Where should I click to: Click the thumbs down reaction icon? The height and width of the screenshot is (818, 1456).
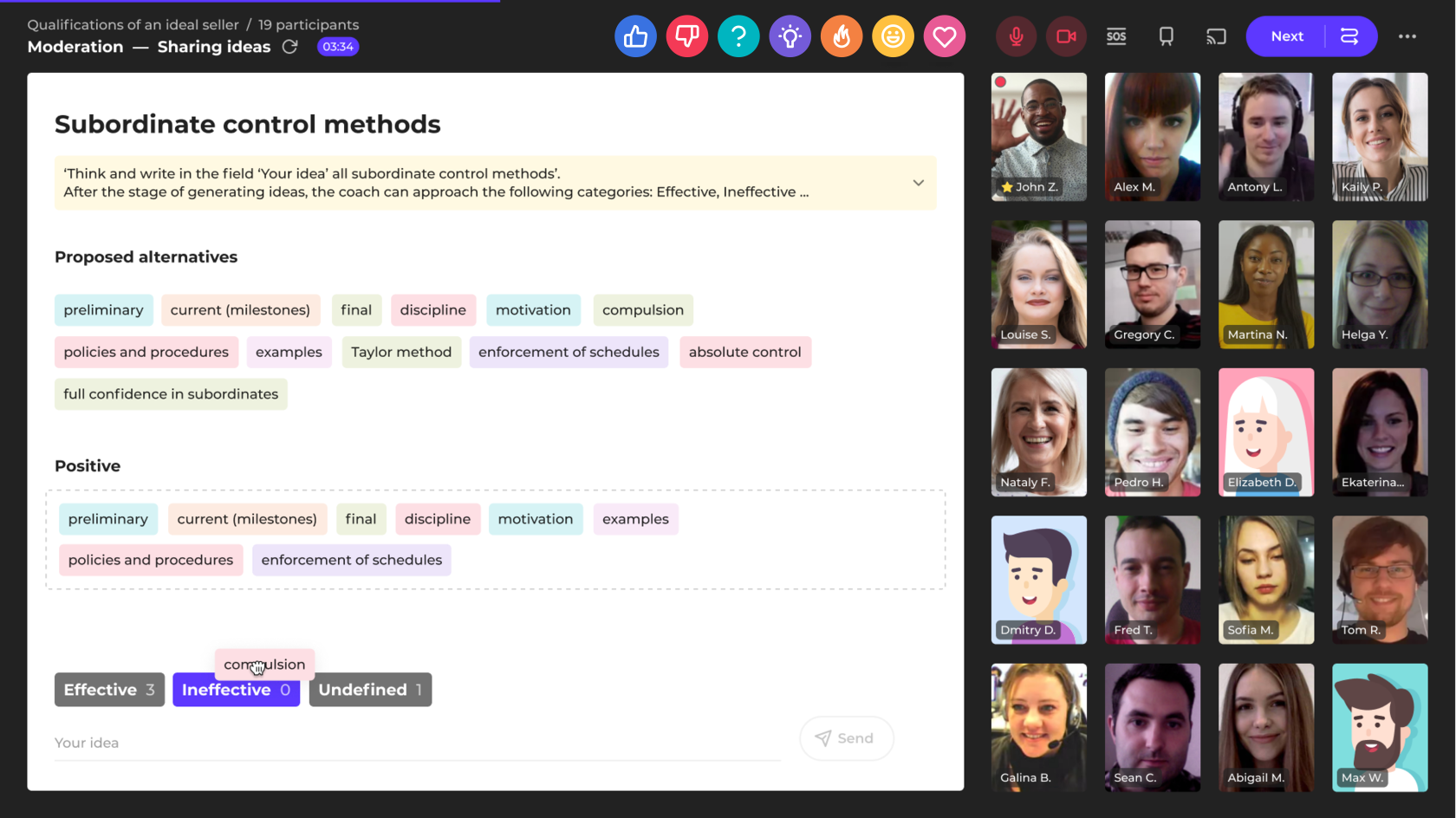pyautogui.click(x=686, y=36)
